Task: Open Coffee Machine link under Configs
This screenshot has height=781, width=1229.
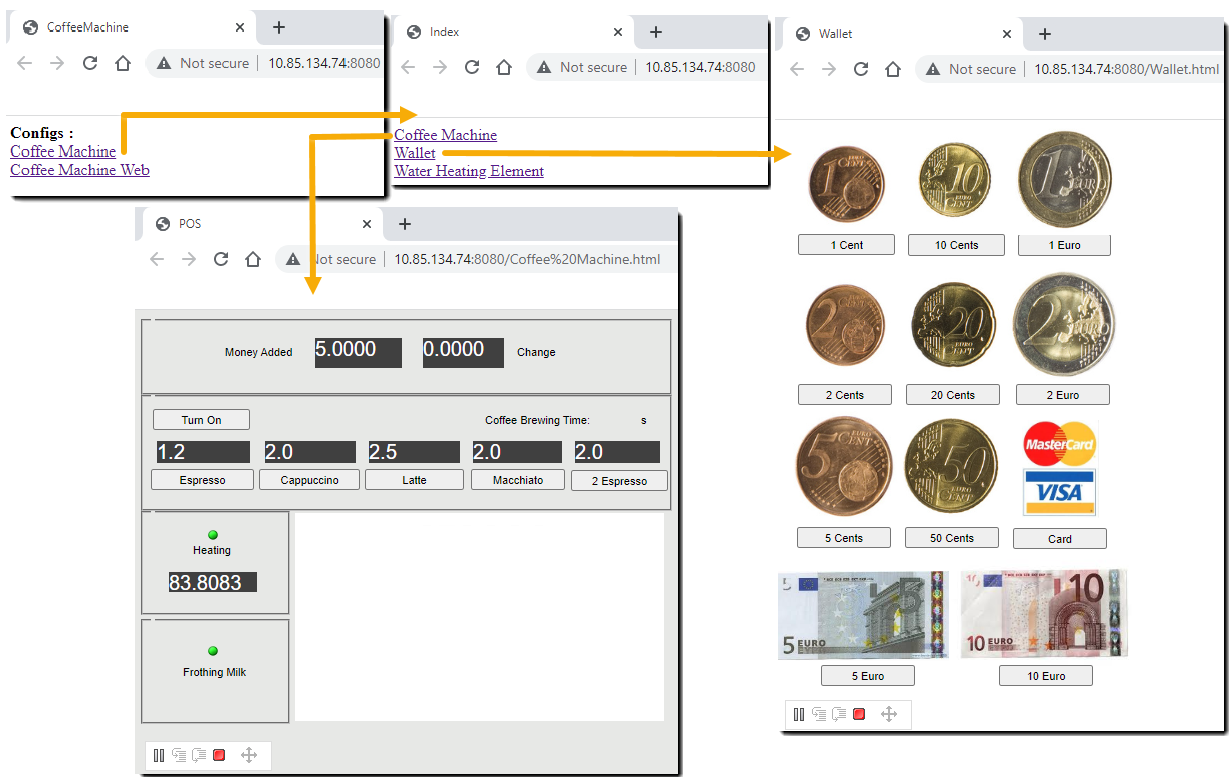Action: [x=63, y=152]
